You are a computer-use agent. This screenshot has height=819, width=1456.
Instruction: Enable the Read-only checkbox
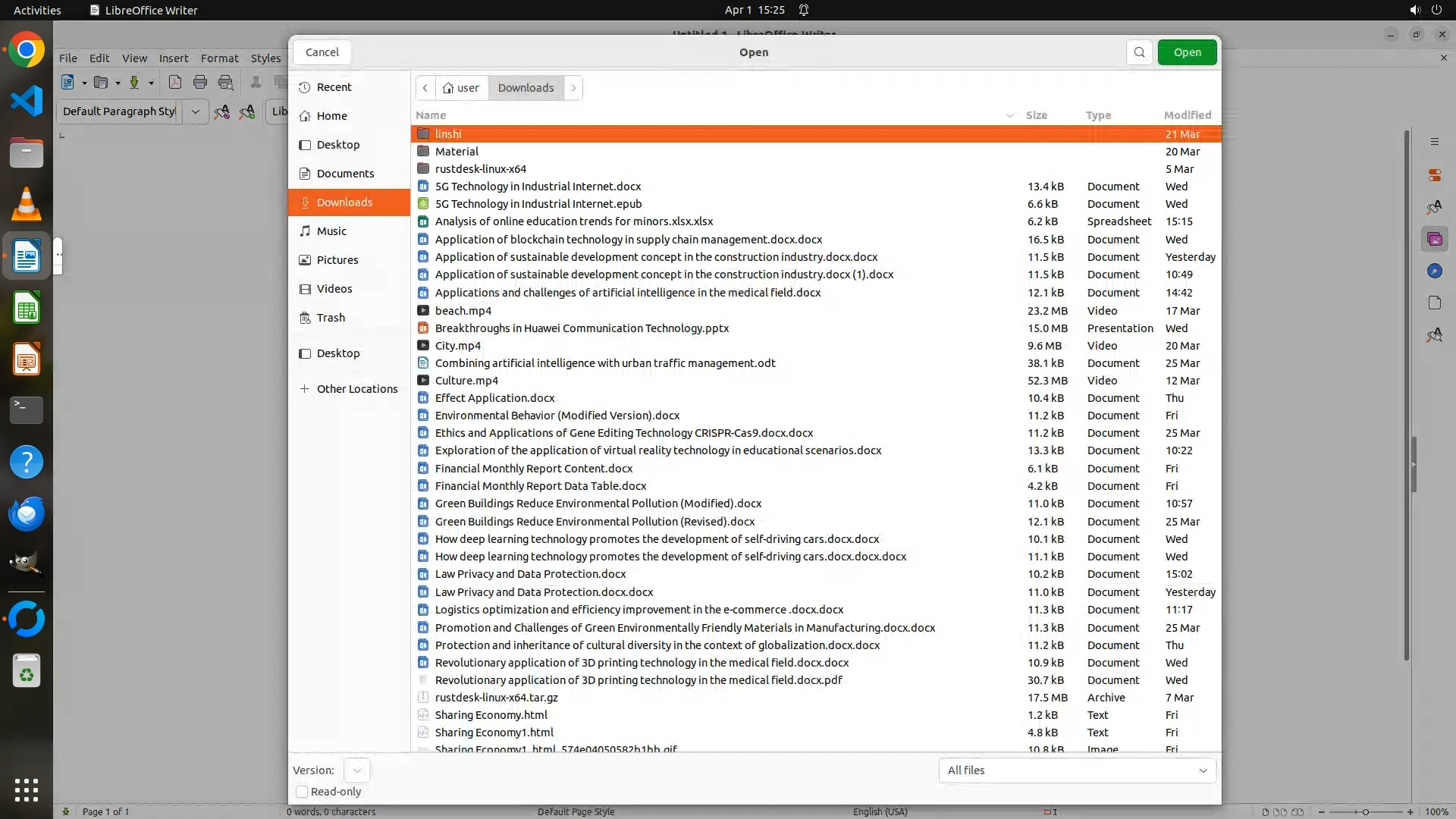coord(302,792)
